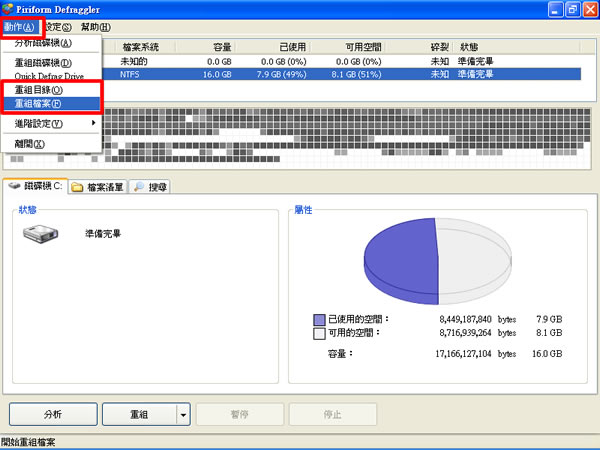Sort by 容量 column header
600x450 pixels.
point(206,47)
